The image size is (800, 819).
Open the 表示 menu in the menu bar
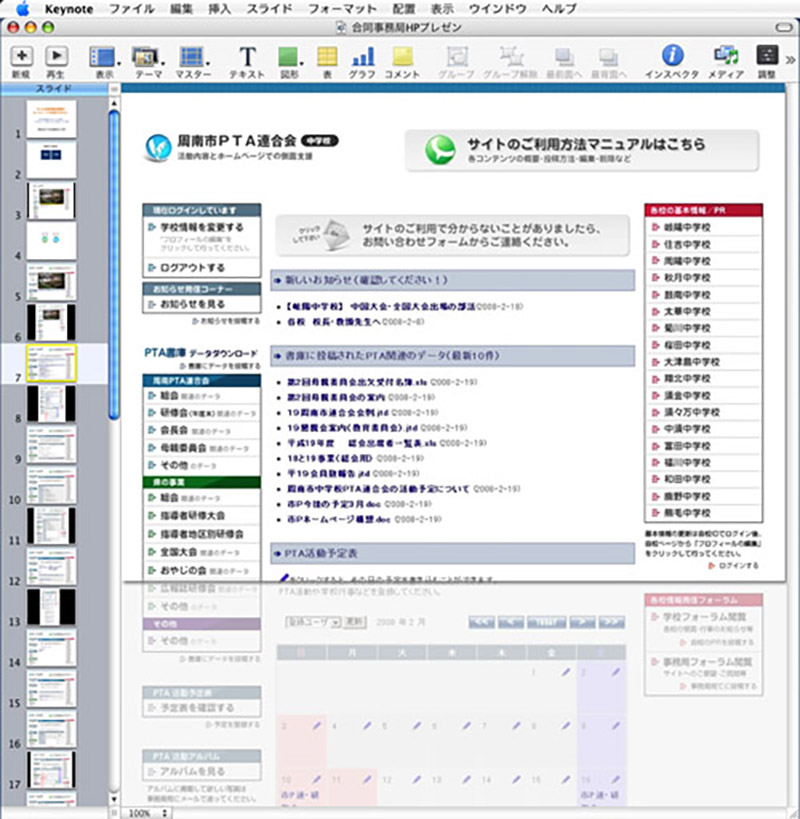[x=442, y=9]
